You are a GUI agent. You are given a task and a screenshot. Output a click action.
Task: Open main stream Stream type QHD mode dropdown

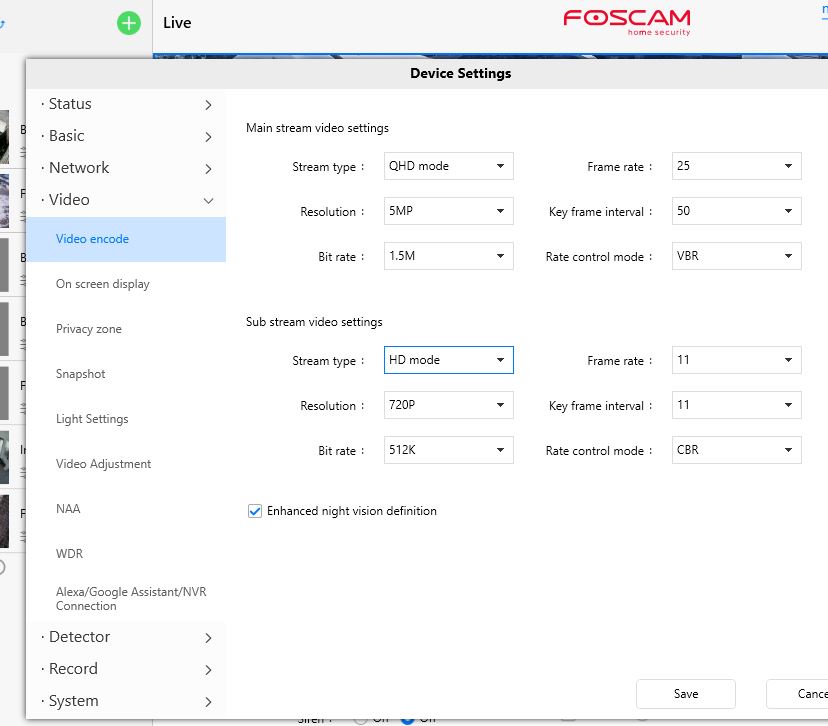coord(448,166)
